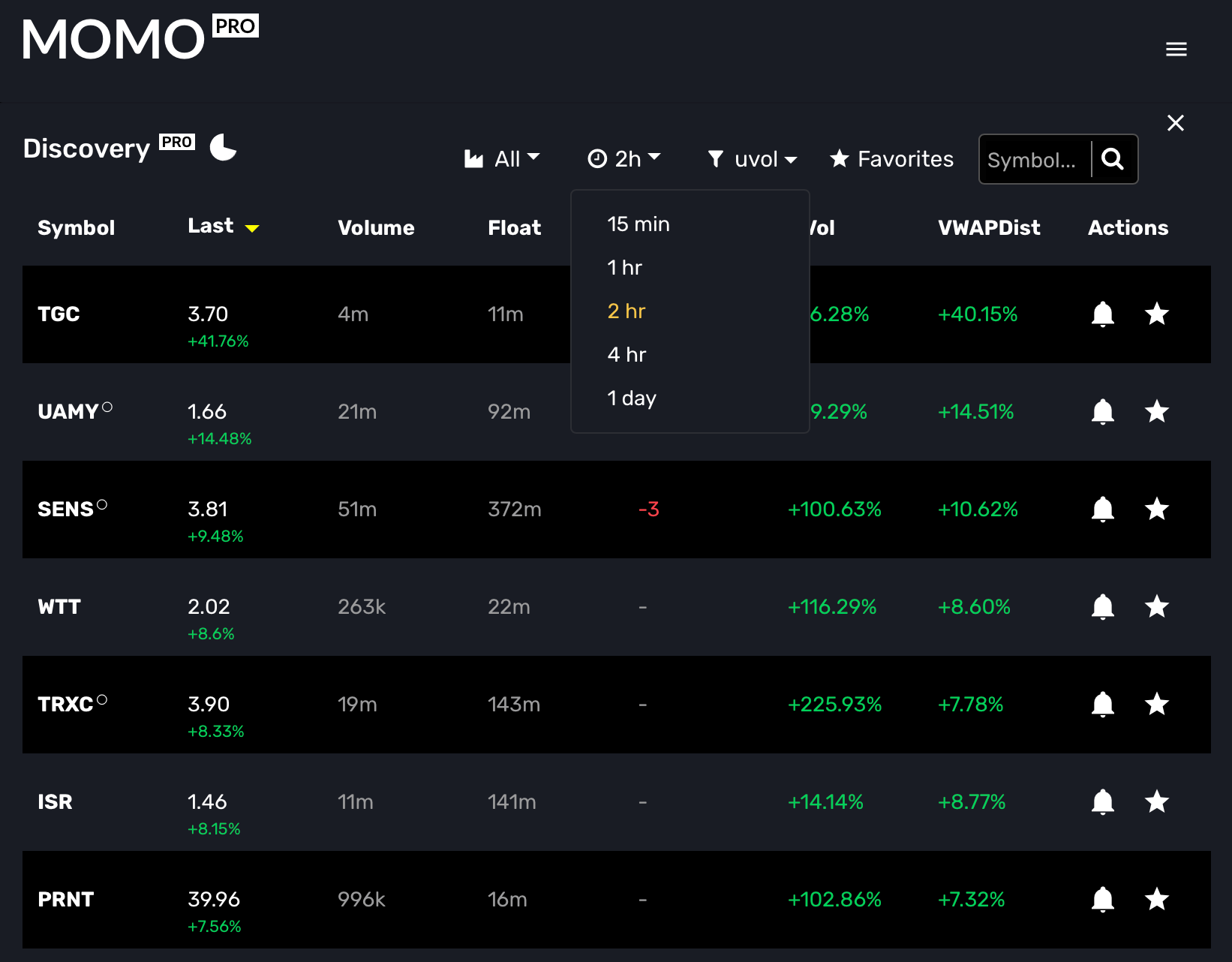
Task: Click the funnel icon beside uvol
Action: [716, 159]
